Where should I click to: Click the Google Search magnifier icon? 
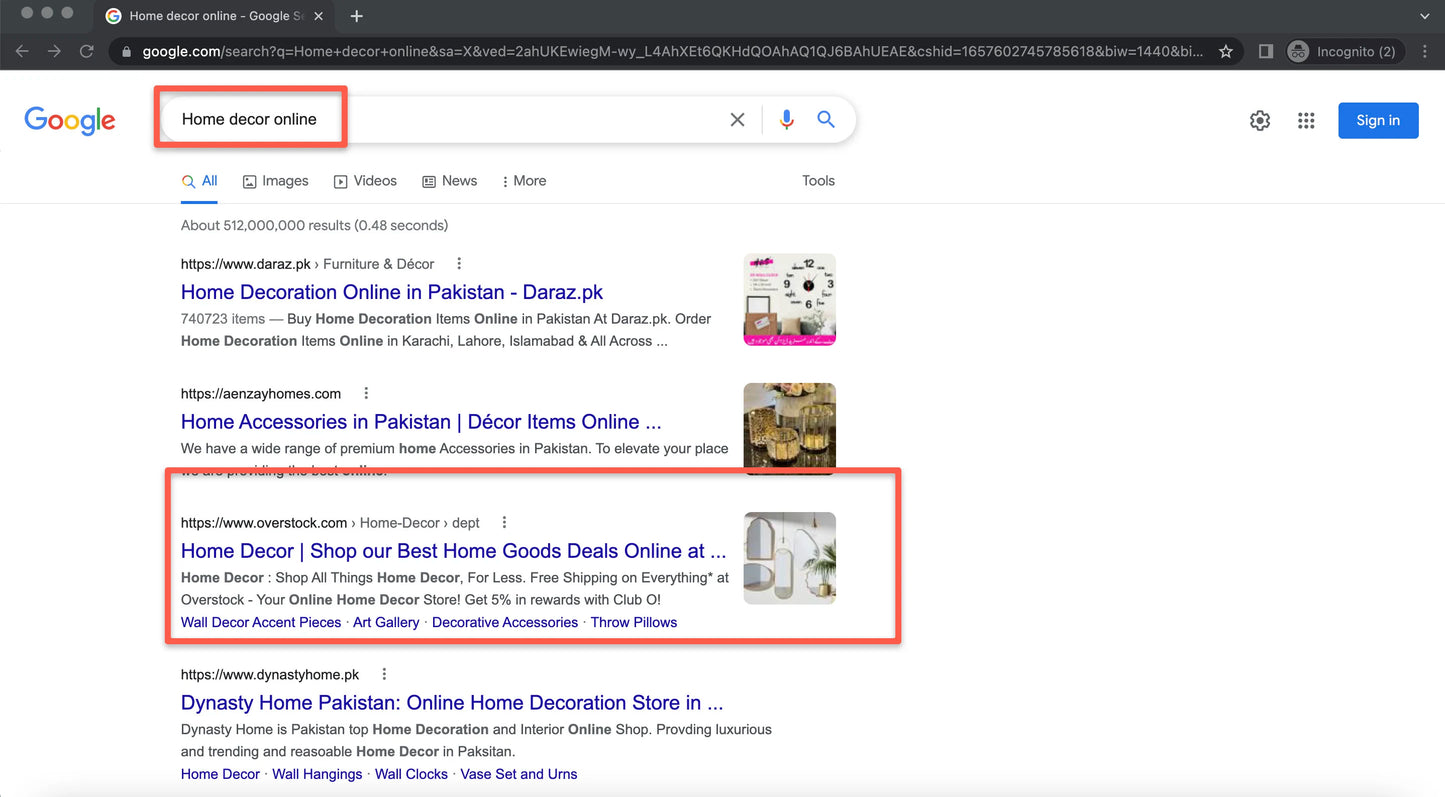coord(826,119)
